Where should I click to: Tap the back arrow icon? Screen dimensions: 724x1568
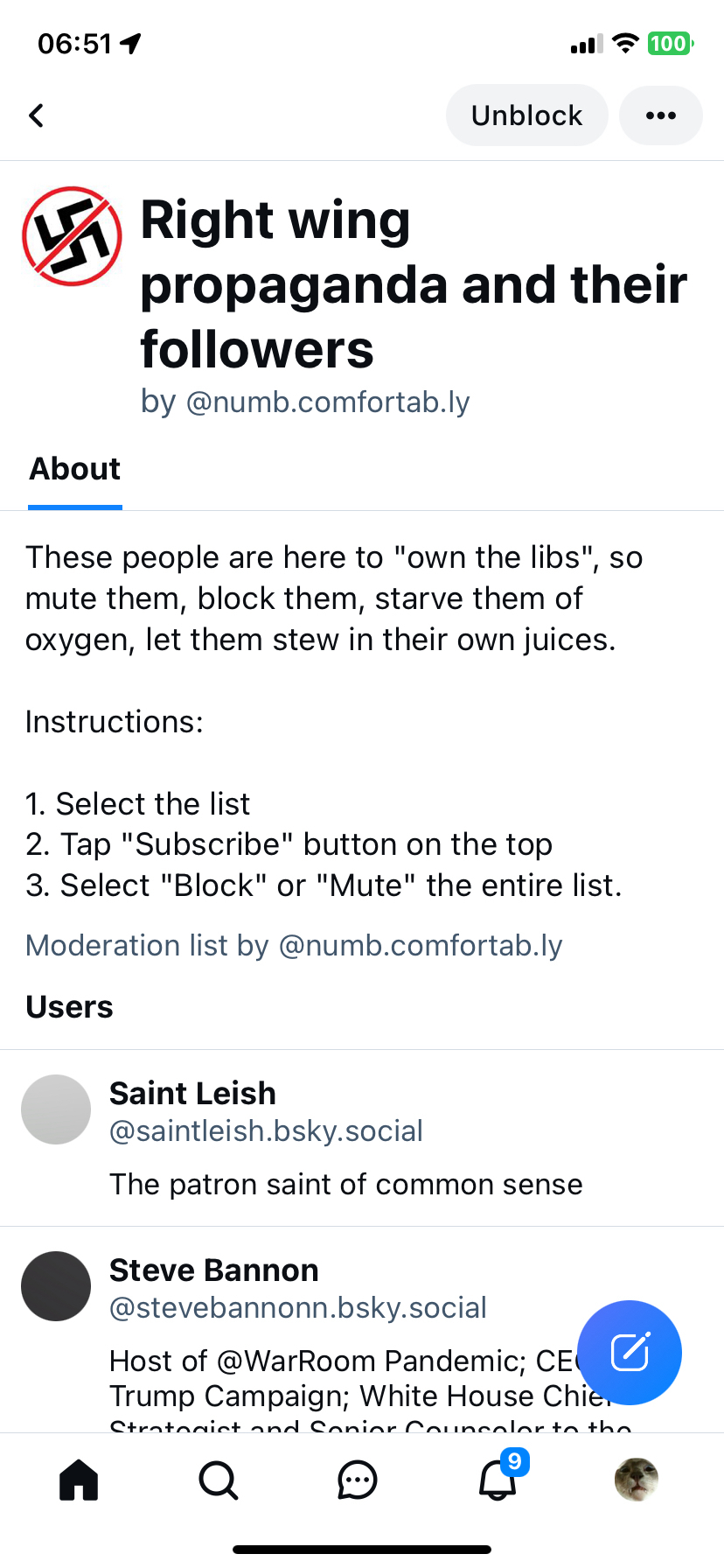pyautogui.click(x=37, y=115)
